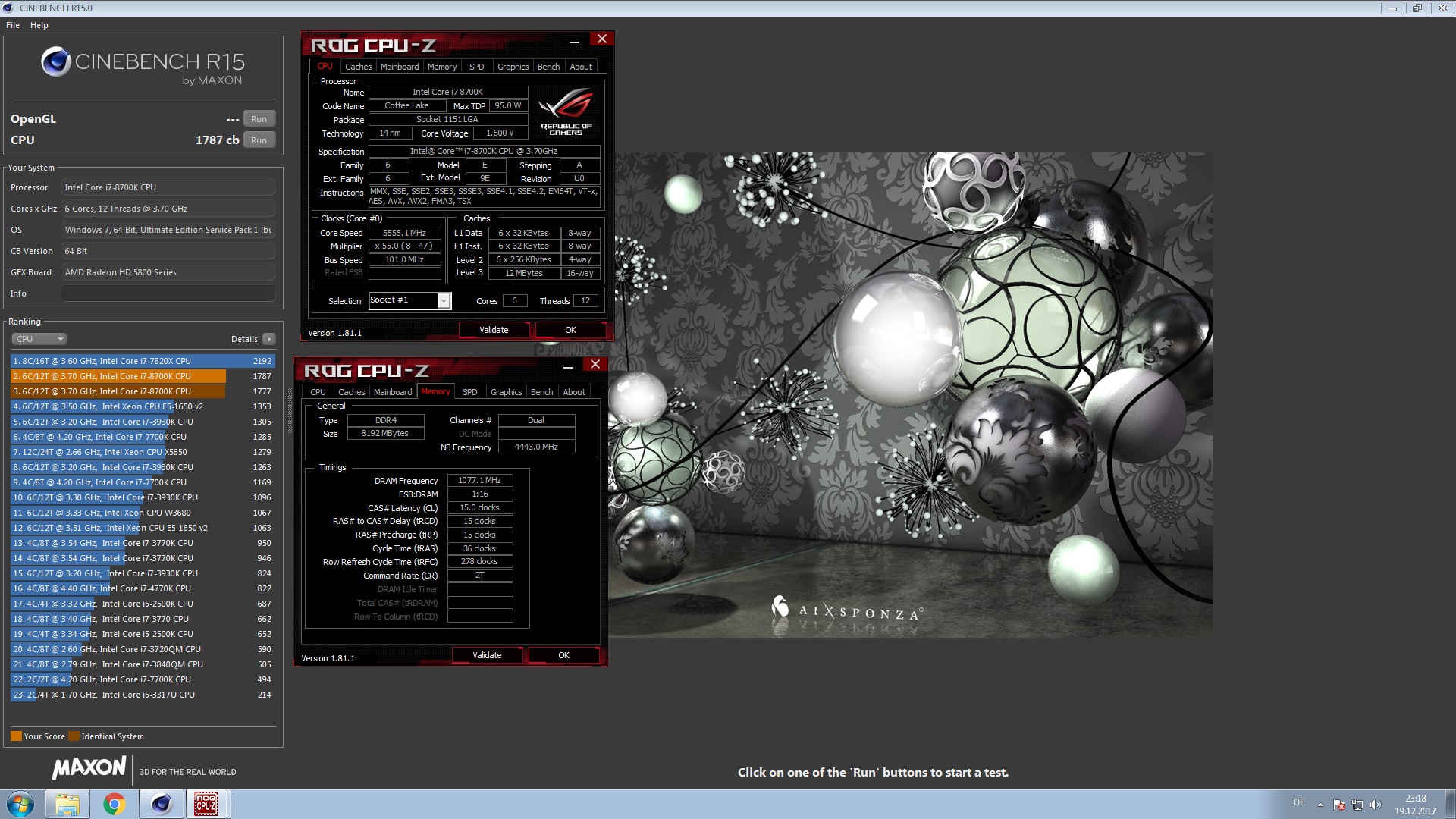1456x819 pixels.
Task: Switch to Caches tab in lower CPU-Z
Action: tap(351, 392)
